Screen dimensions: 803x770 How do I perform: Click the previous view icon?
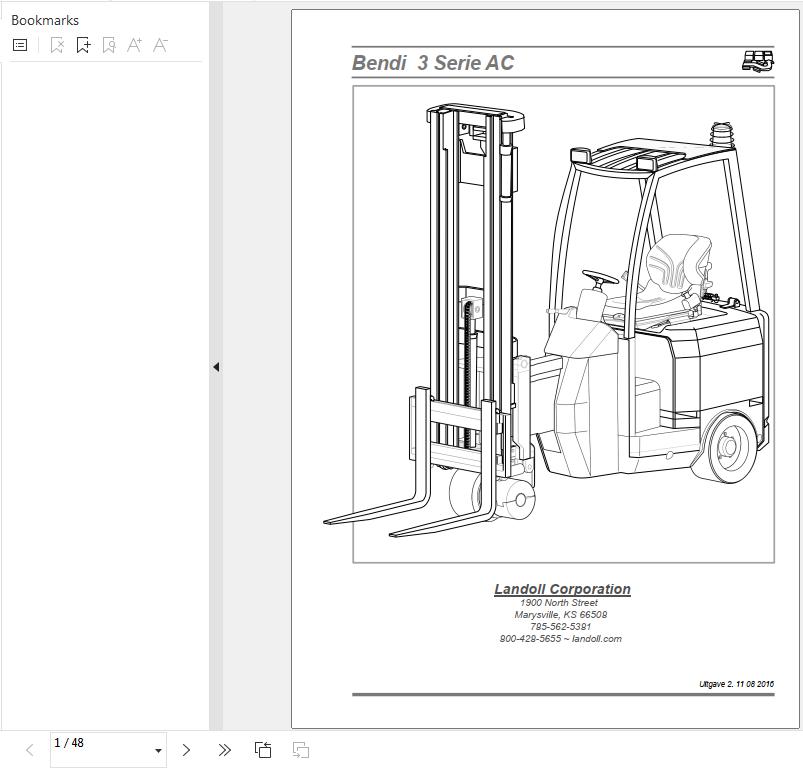pos(263,750)
